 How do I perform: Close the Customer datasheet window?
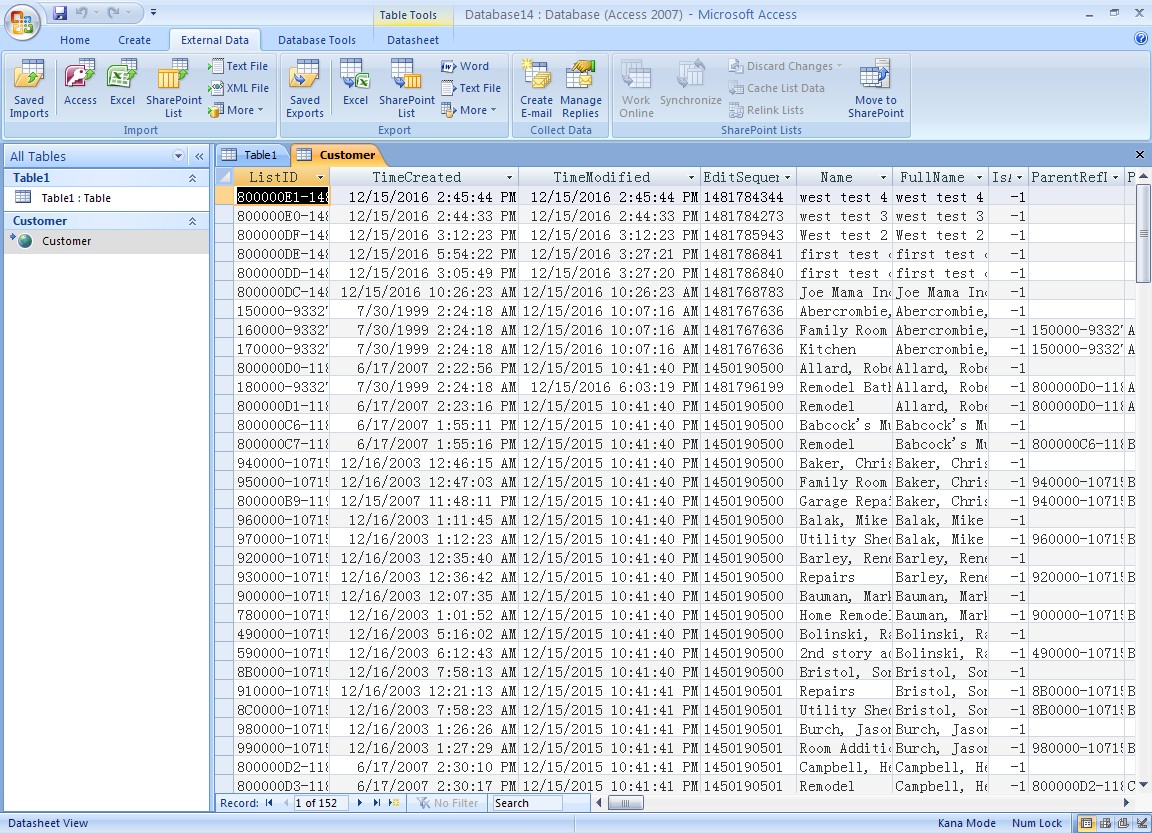[1140, 154]
